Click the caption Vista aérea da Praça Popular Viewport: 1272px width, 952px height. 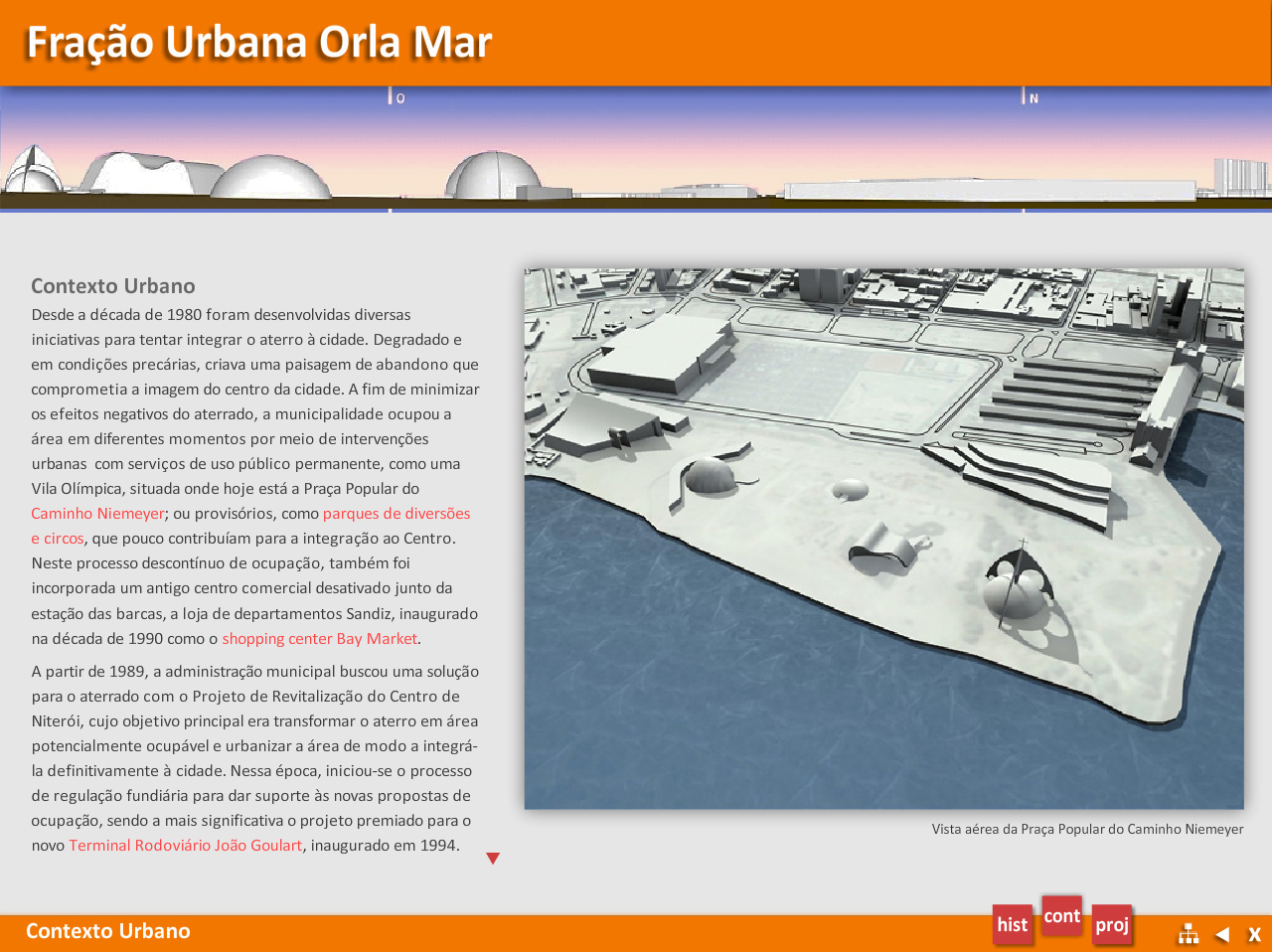click(1087, 829)
